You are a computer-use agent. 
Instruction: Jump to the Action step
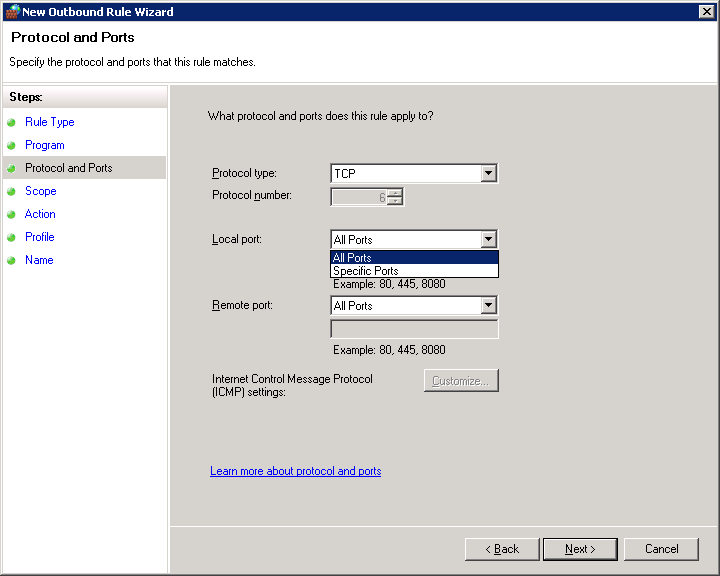click(40, 214)
